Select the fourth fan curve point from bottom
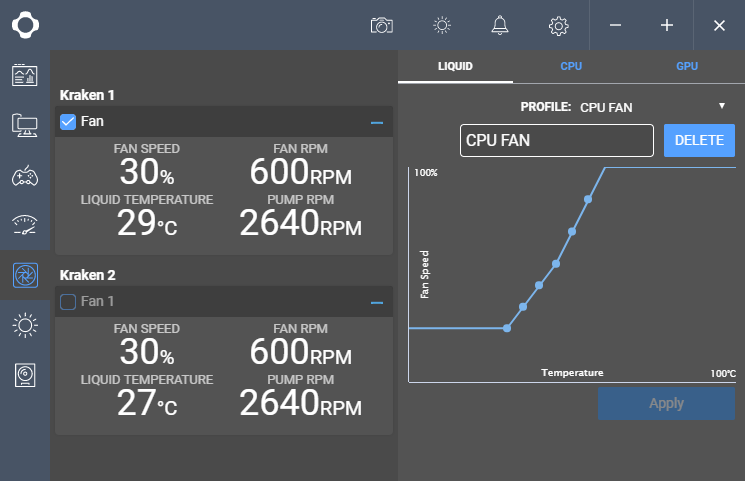745x481 pixels. pos(556,264)
